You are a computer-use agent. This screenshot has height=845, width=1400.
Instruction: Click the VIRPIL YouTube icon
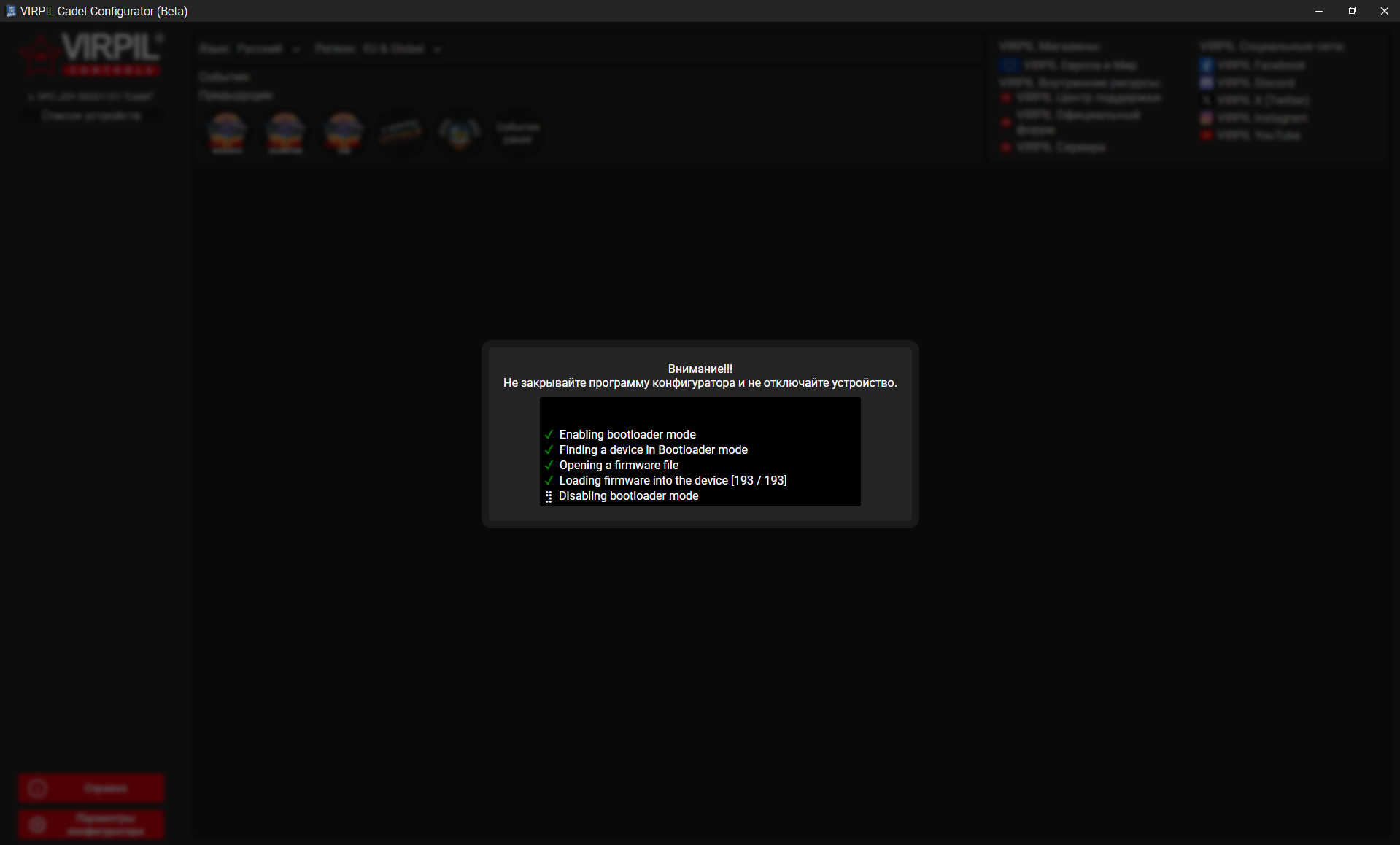pyautogui.click(x=1207, y=136)
